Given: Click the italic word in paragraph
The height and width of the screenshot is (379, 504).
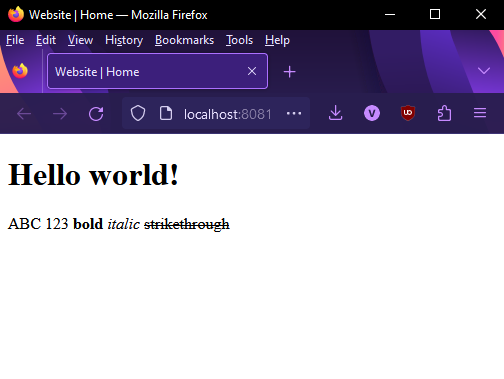Looking at the screenshot, I should [124, 224].
